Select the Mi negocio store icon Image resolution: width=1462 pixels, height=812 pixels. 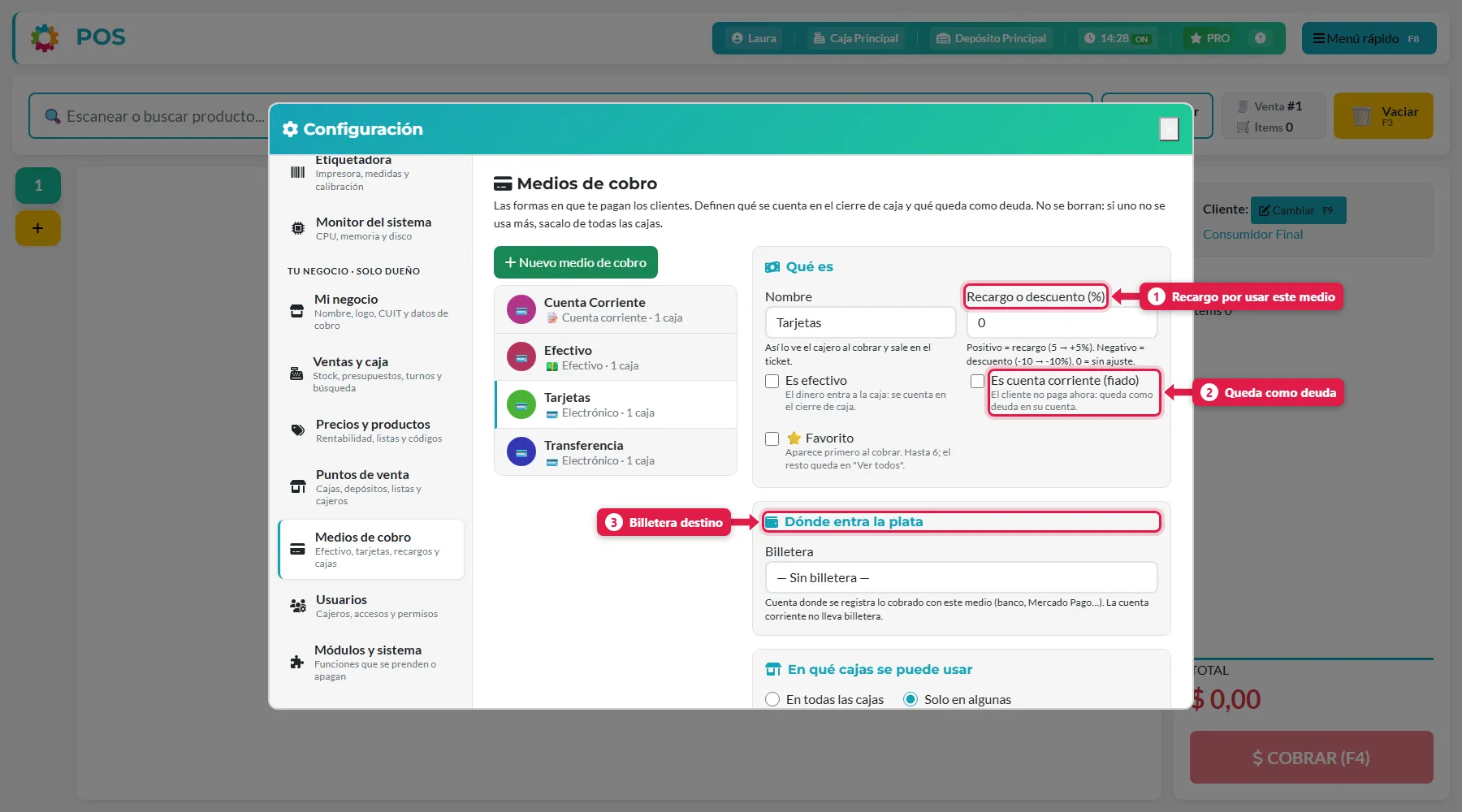tap(297, 311)
